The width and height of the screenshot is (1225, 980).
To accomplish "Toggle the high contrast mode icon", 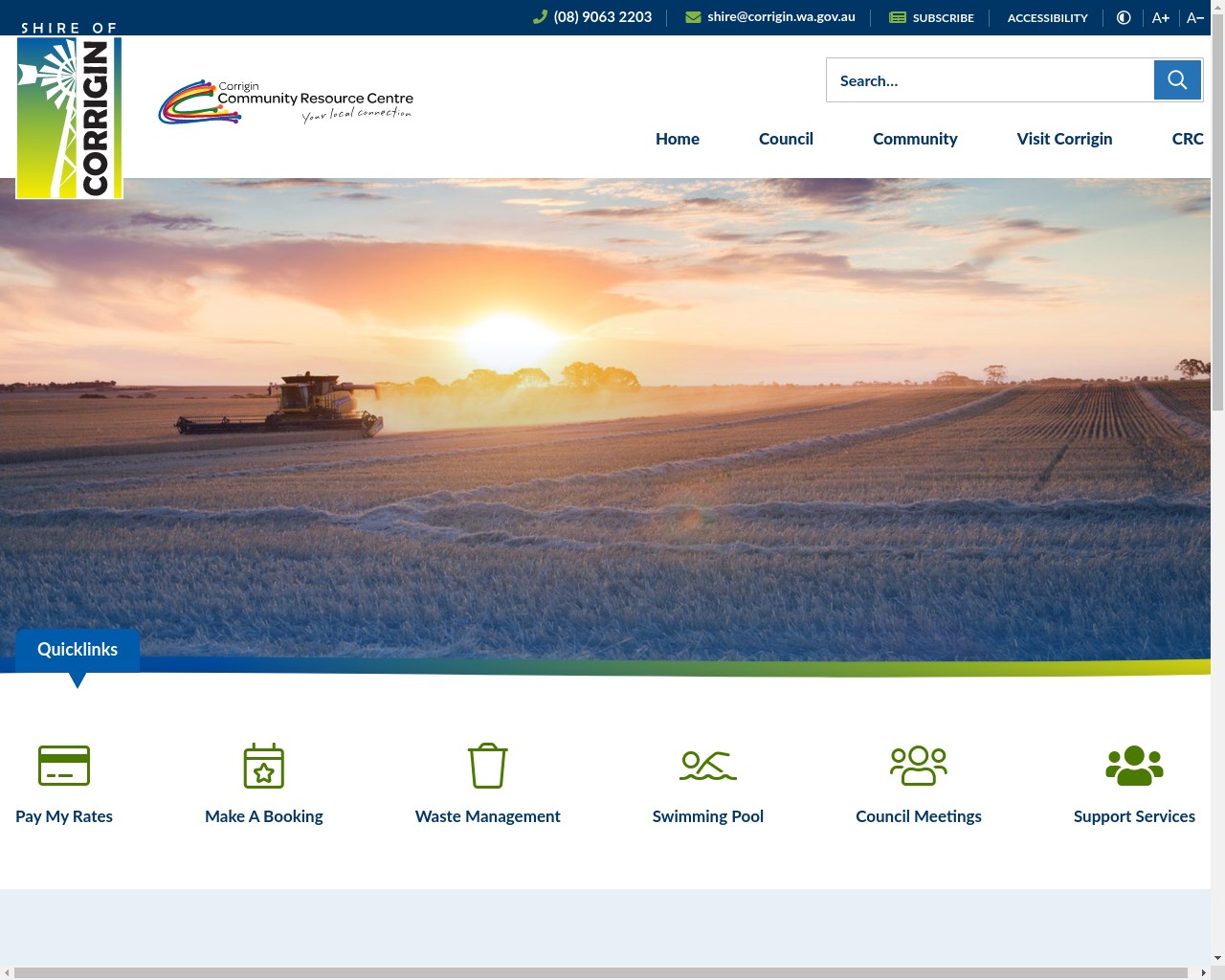I will [x=1123, y=17].
